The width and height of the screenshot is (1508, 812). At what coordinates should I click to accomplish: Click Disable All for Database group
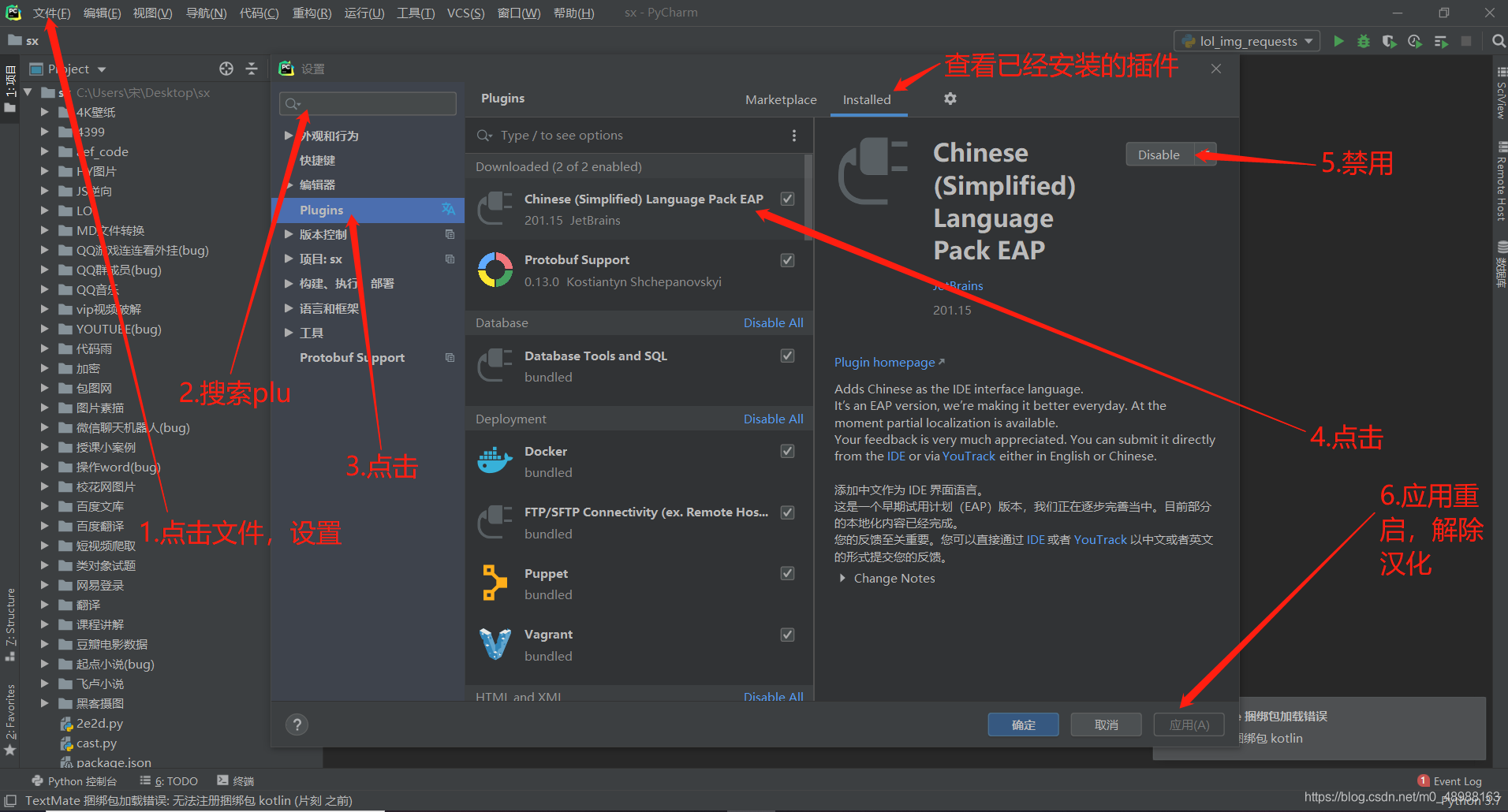[x=773, y=322]
